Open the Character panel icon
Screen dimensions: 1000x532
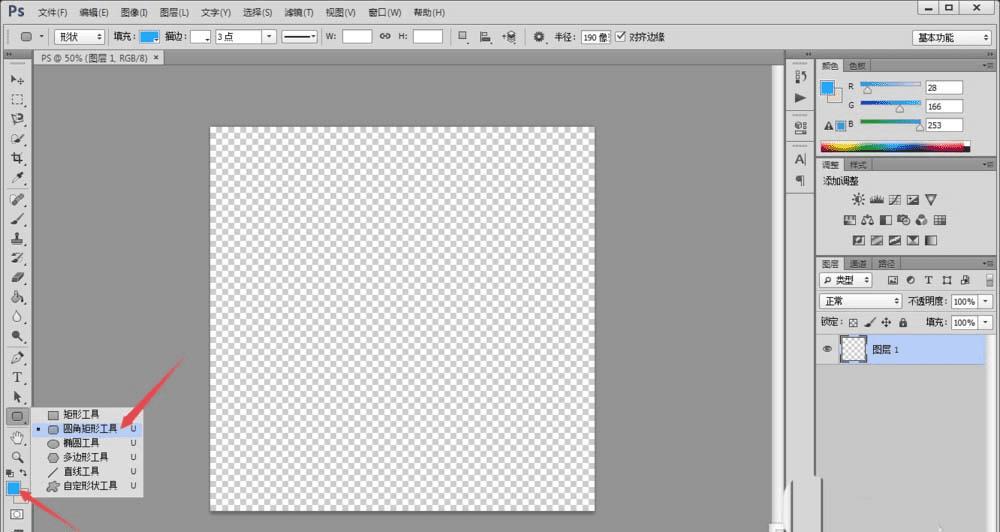click(800, 159)
